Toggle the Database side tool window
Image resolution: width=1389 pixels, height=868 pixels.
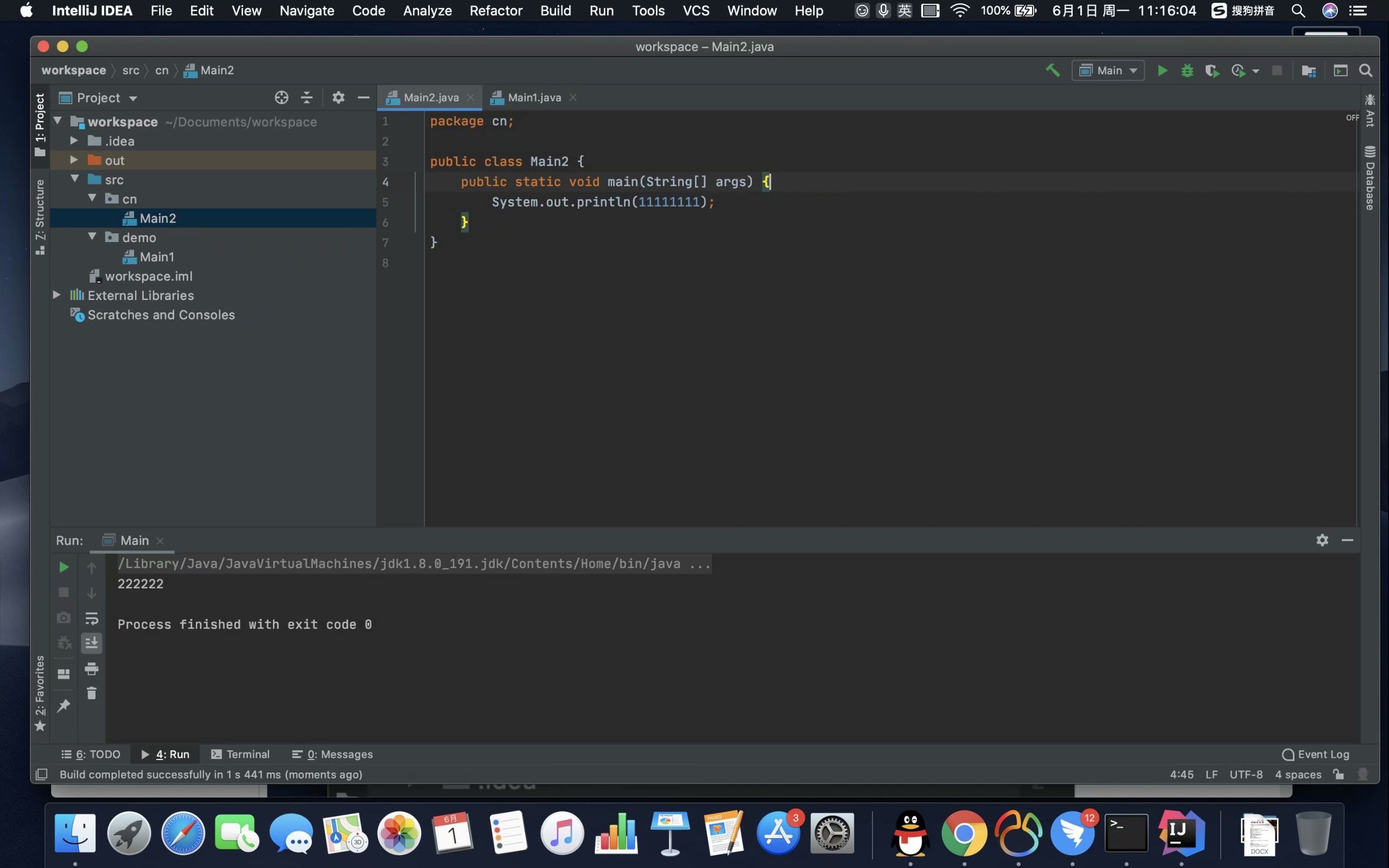coord(1370,178)
